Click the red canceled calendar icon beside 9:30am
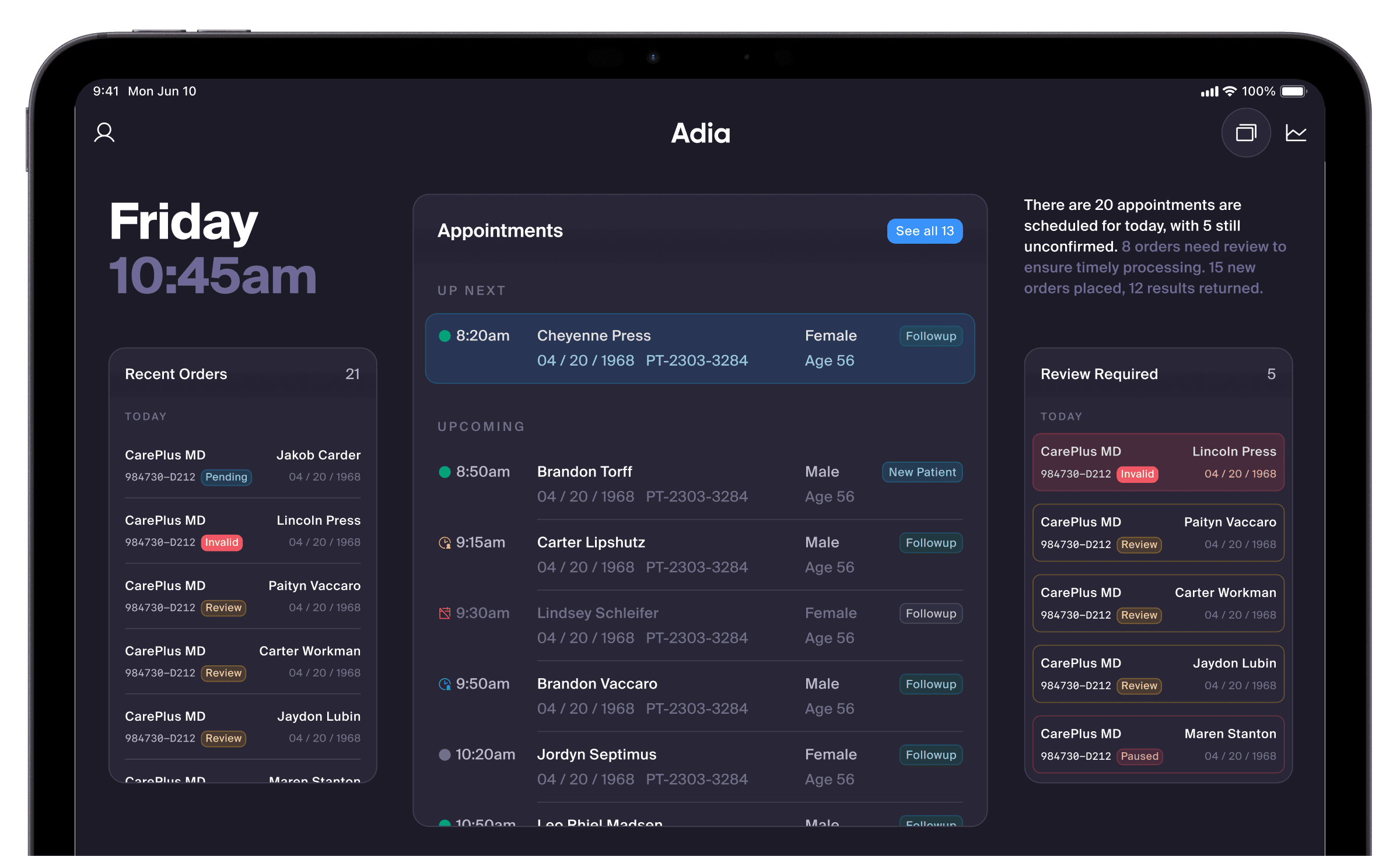1400x856 pixels. point(445,613)
